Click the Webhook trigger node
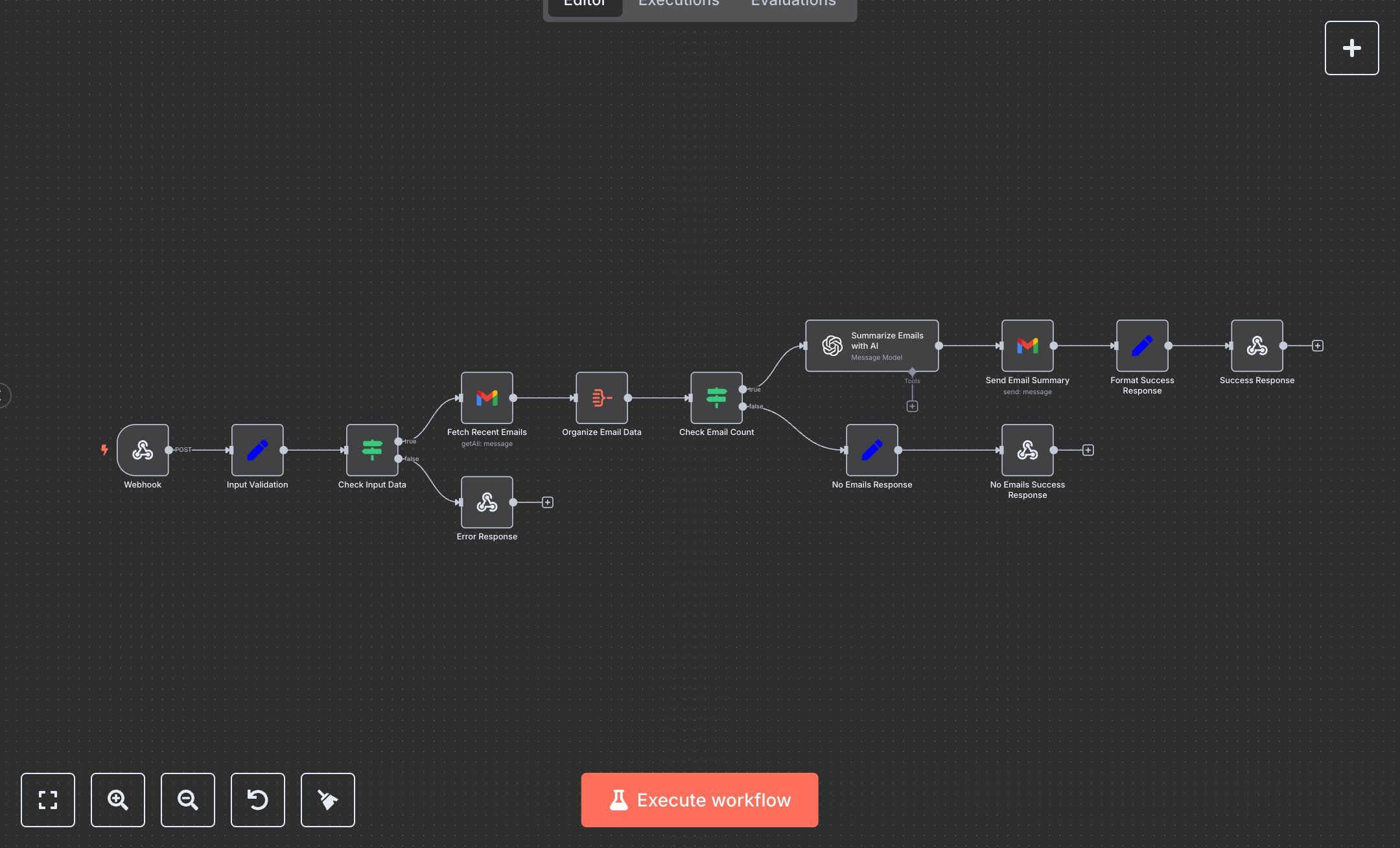Image resolution: width=1400 pixels, height=848 pixels. point(143,450)
